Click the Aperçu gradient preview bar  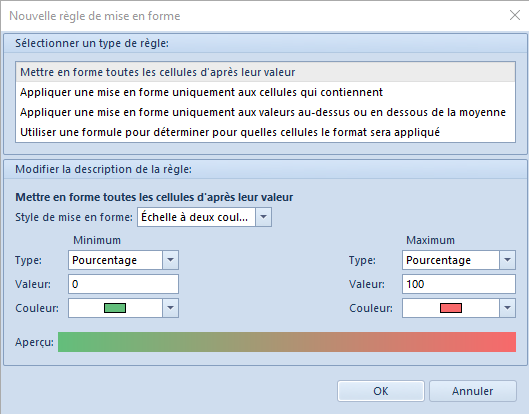(287, 342)
